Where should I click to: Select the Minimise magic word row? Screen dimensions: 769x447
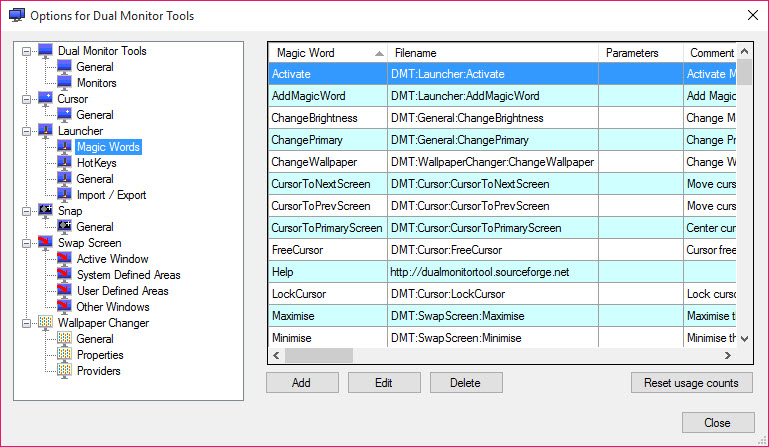point(502,338)
